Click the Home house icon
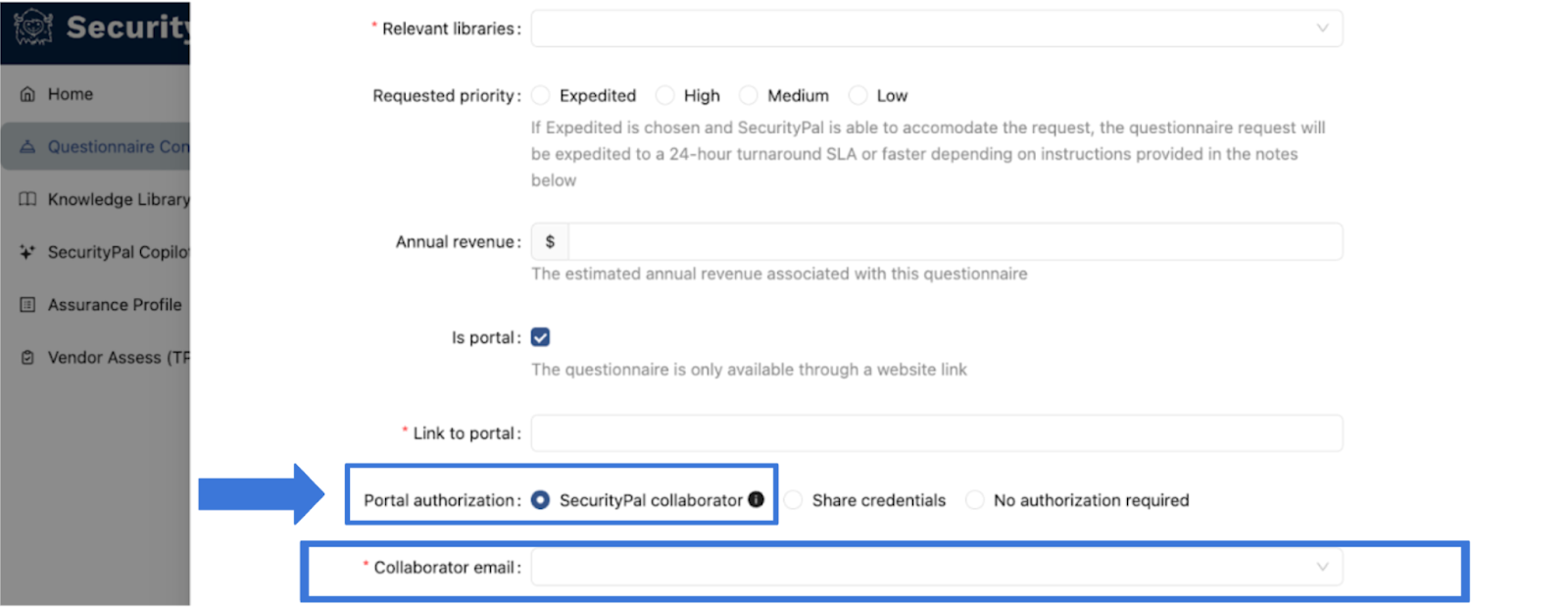This screenshot has width=1568, height=607. point(27,94)
